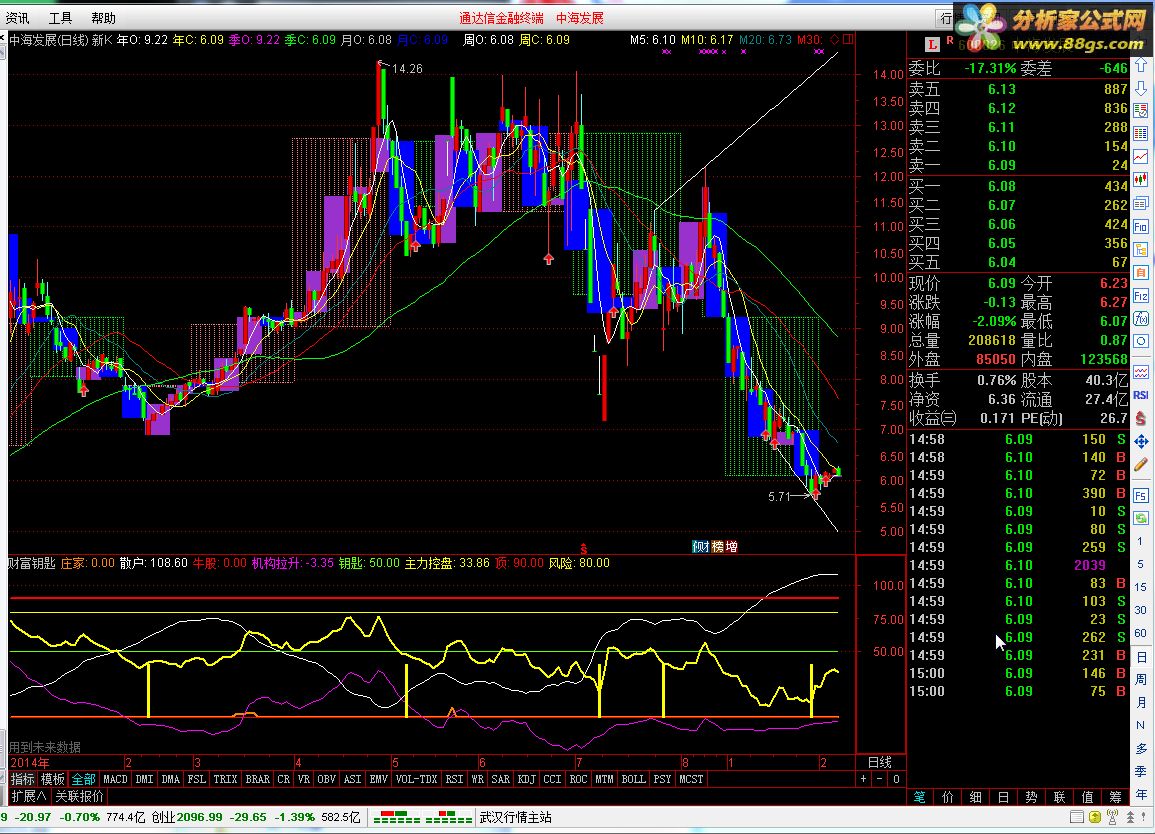This screenshot has width=1155, height=834.
Task: Open the f(x) formula manager icon
Action: click(x=1141, y=318)
